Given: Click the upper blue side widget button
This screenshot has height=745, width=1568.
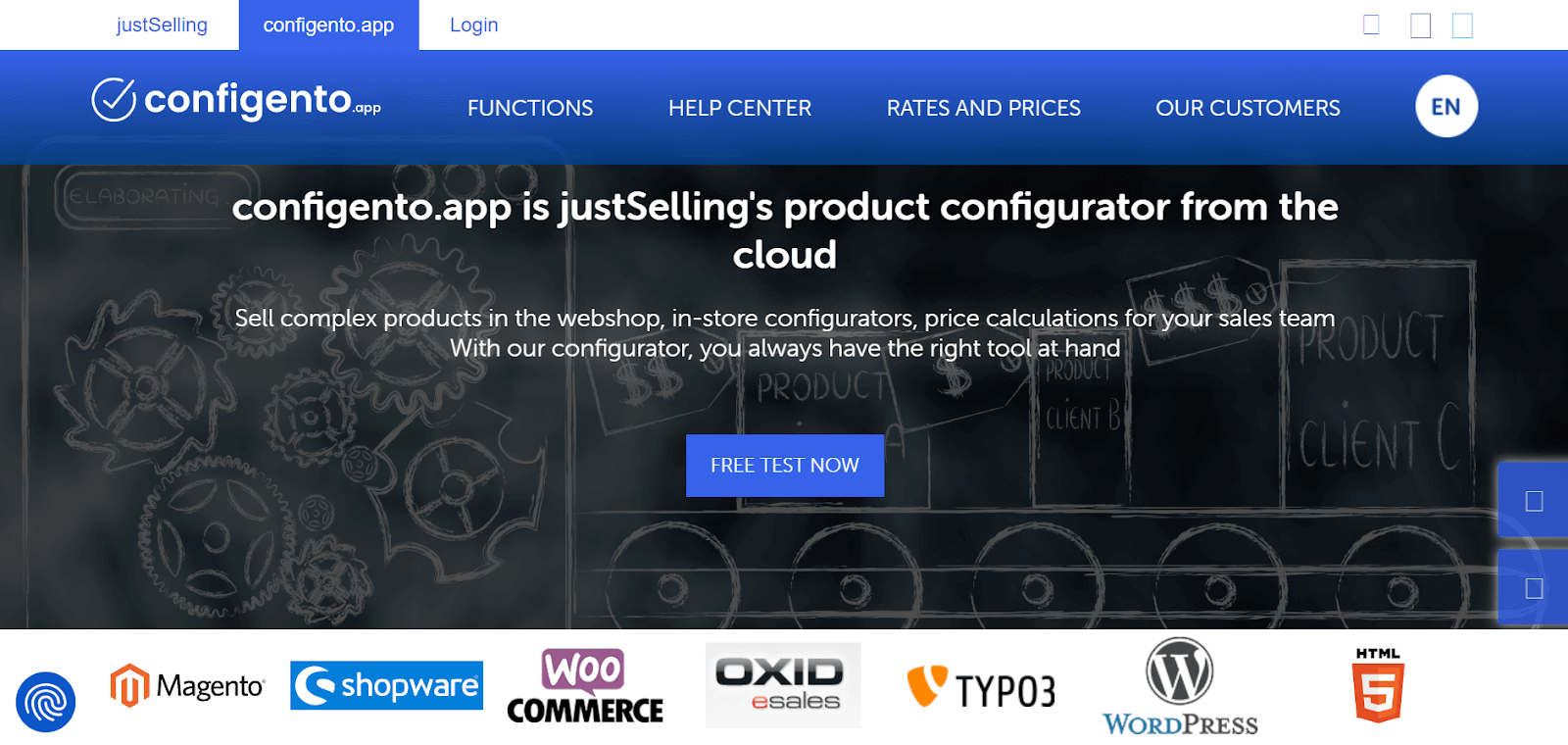Looking at the screenshot, I should coord(1534,501).
